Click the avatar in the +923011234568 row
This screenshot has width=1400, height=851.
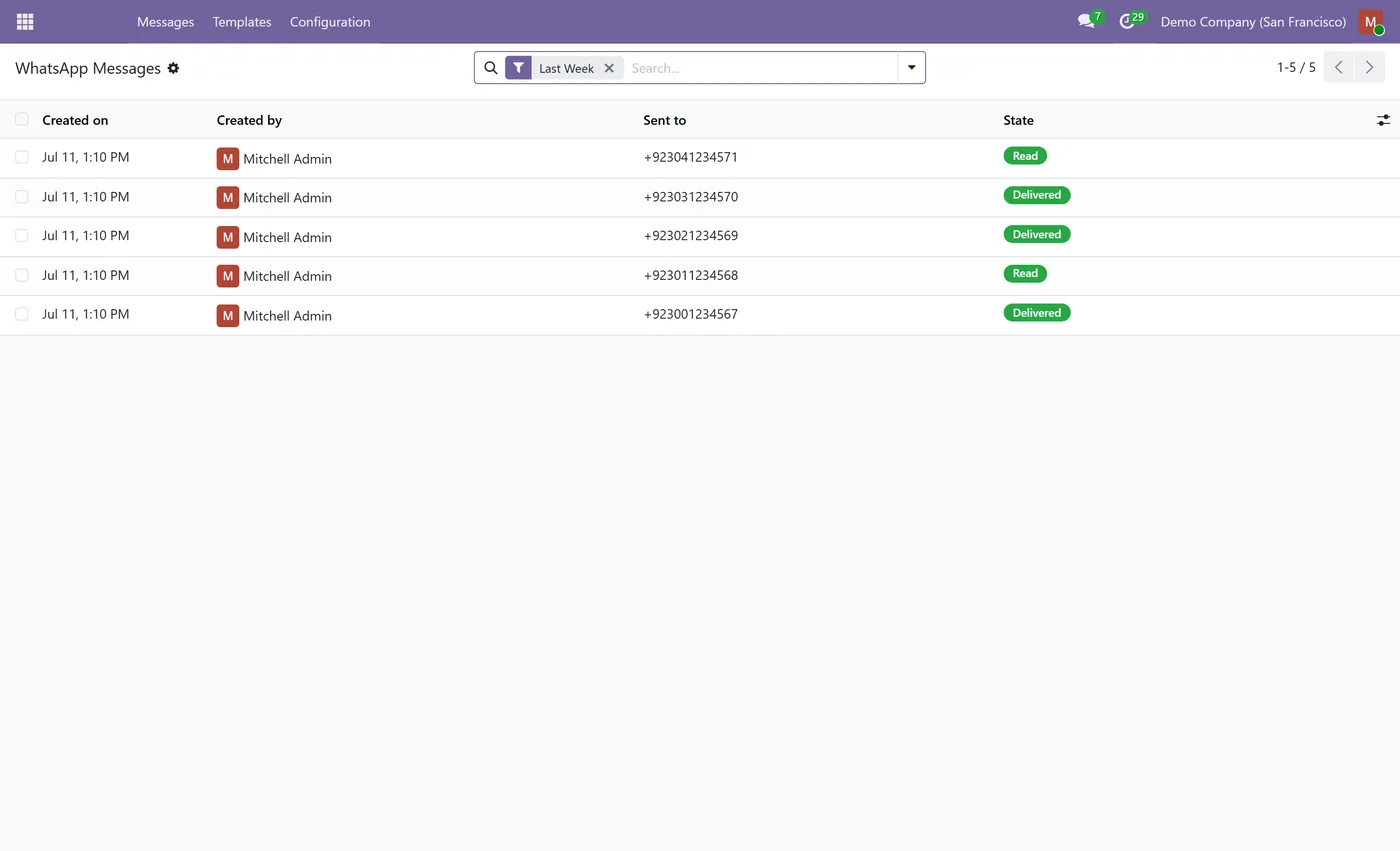[228, 276]
